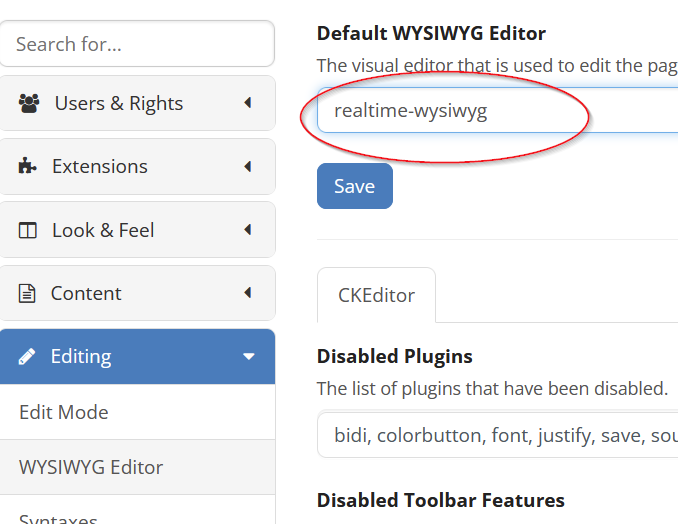The image size is (678, 524).
Task: Open the Syntaxes sidebar entry
Action: click(58, 517)
